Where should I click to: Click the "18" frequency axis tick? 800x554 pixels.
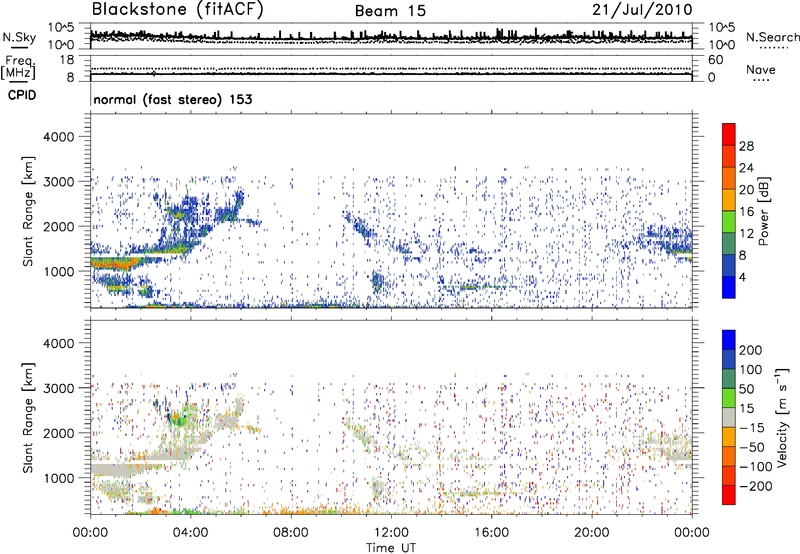tap(67, 60)
